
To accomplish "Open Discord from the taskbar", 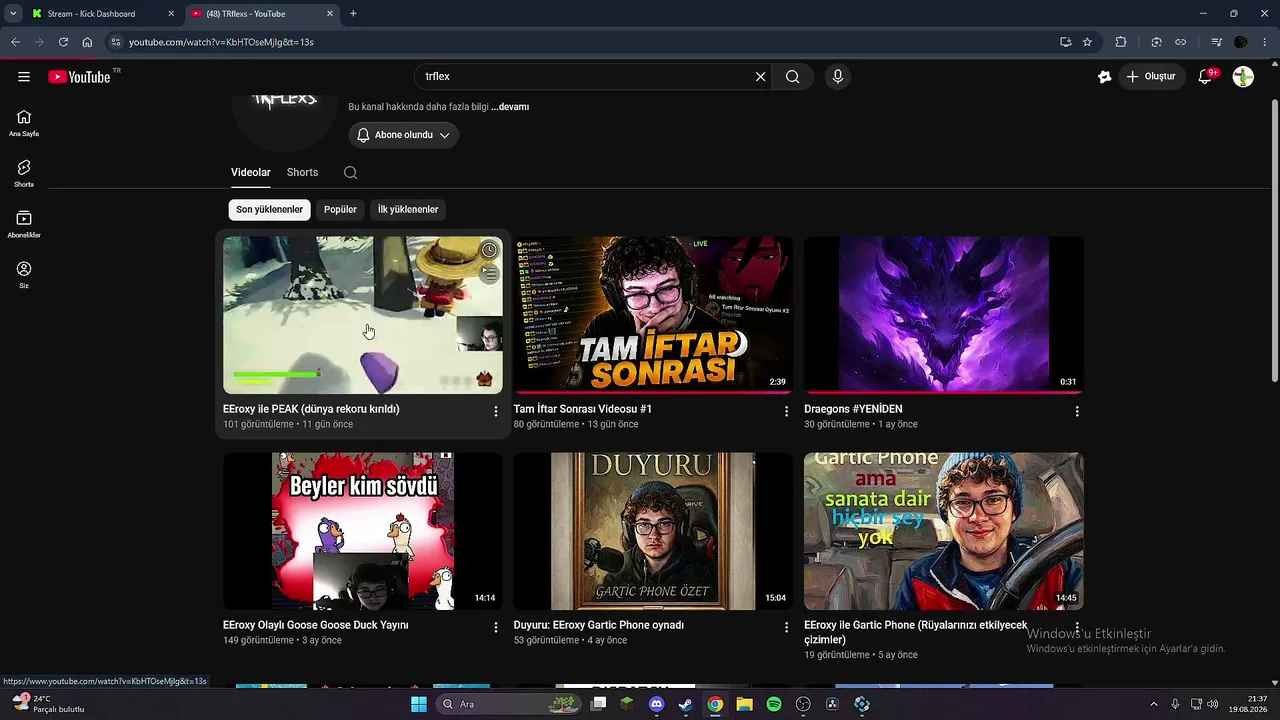I will tap(656, 704).
